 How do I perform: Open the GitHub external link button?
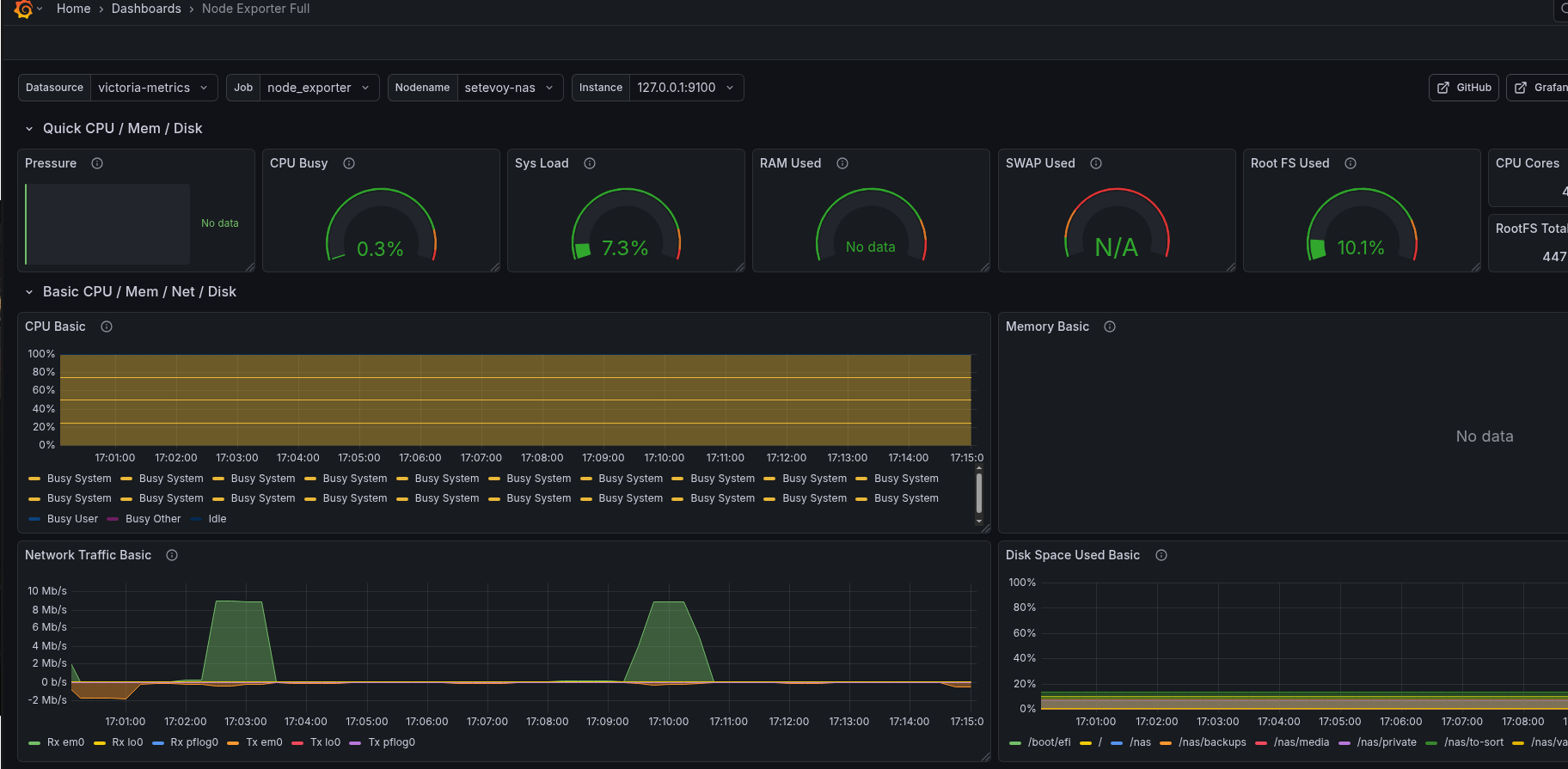pyautogui.click(x=1464, y=88)
